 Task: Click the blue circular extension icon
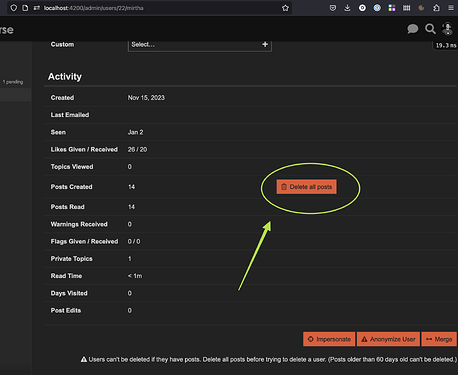pos(377,8)
